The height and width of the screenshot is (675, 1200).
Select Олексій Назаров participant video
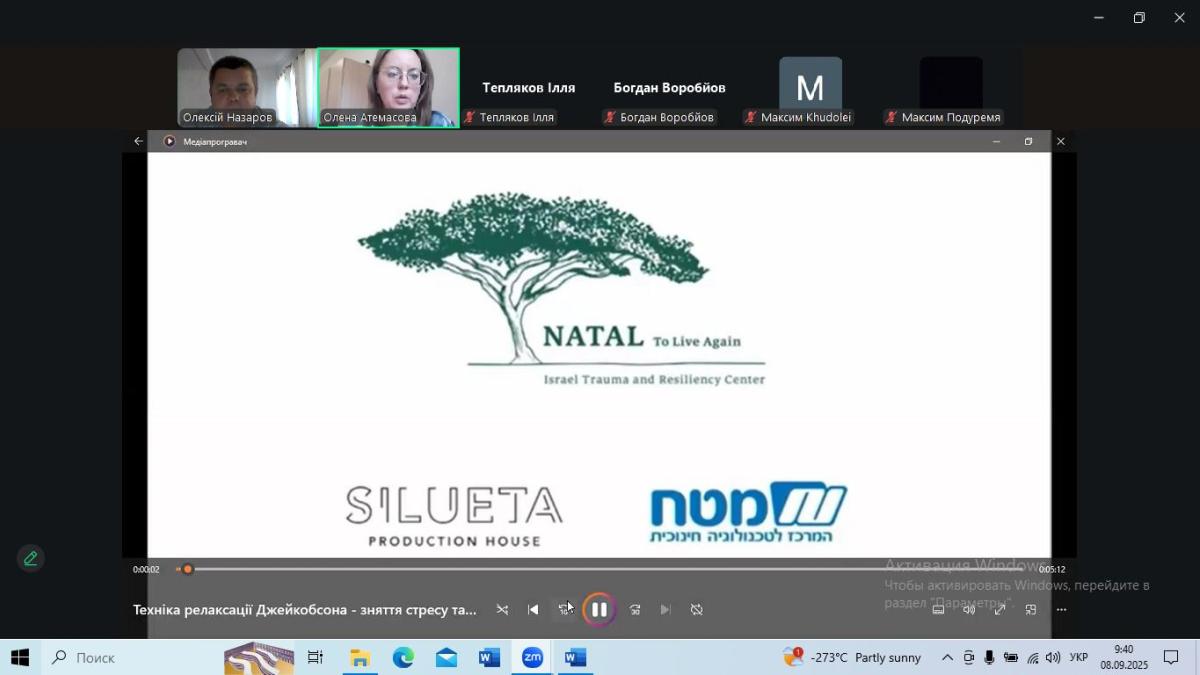tap(246, 87)
